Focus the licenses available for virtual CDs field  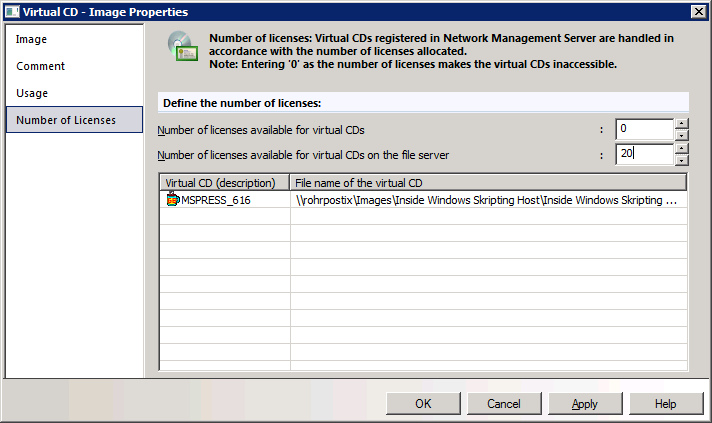pos(644,129)
